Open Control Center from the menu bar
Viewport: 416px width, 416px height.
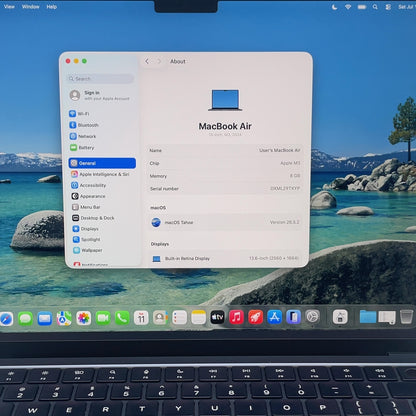[x=388, y=7]
